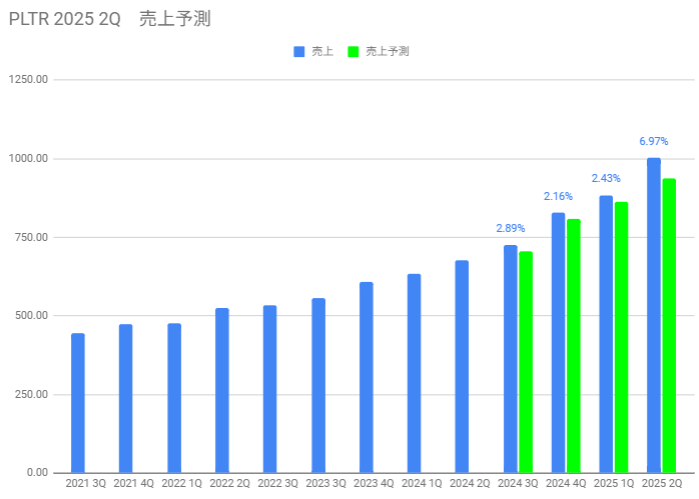699x499 pixels.
Task: Select the blue bar for 2022 1Q
Action: pyautogui.click(x=174, y=398)
